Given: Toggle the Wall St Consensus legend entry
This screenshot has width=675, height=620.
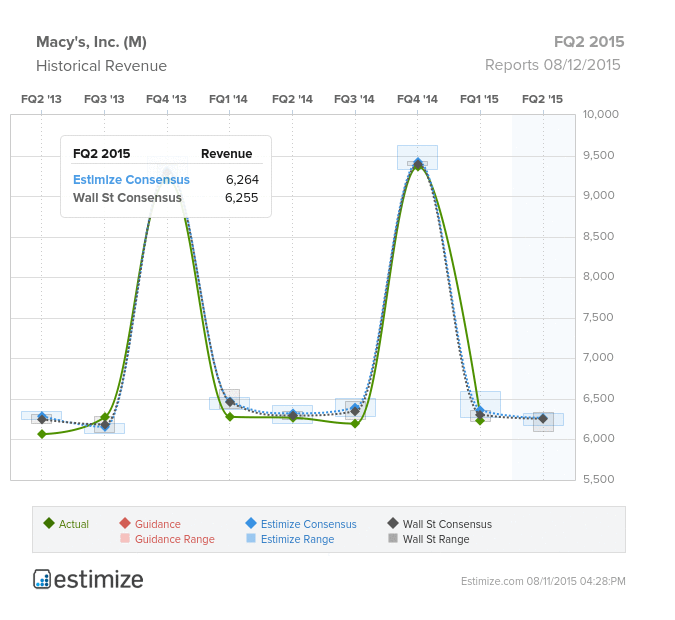Looking at the screenshot, I should 440,524.
